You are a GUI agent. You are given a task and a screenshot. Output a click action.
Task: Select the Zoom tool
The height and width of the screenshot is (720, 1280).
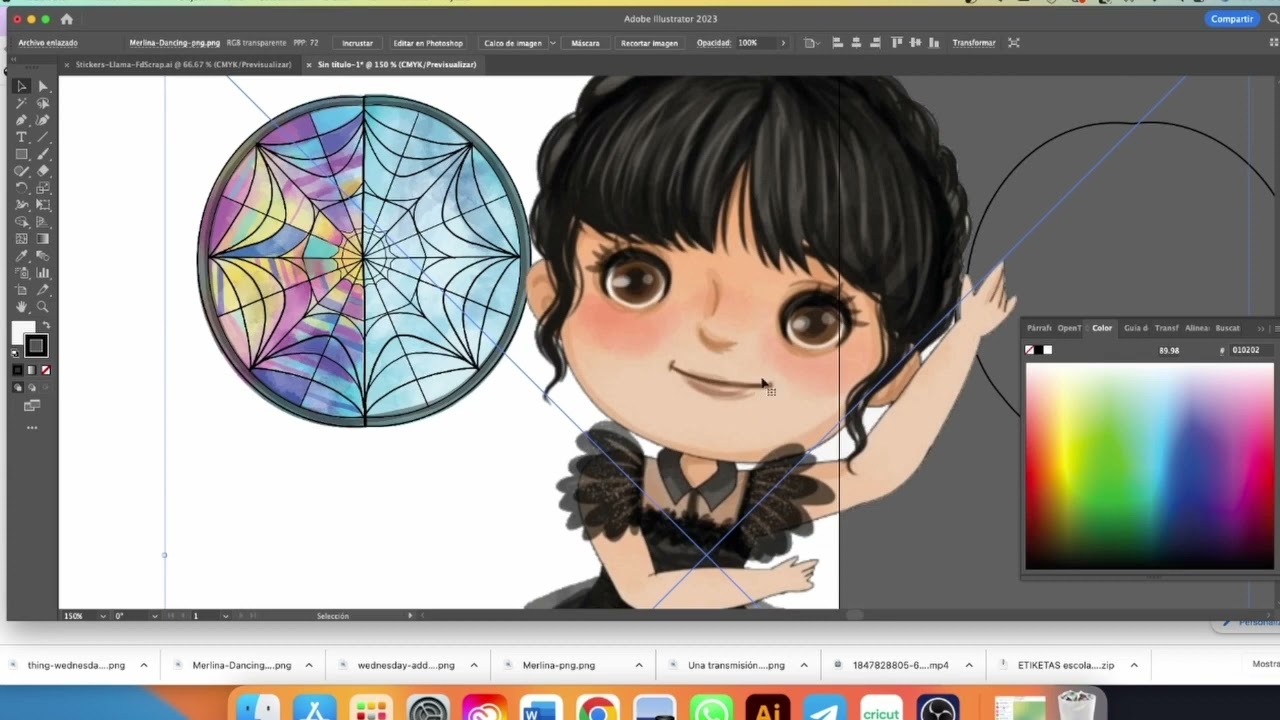(x=43, y=307)
